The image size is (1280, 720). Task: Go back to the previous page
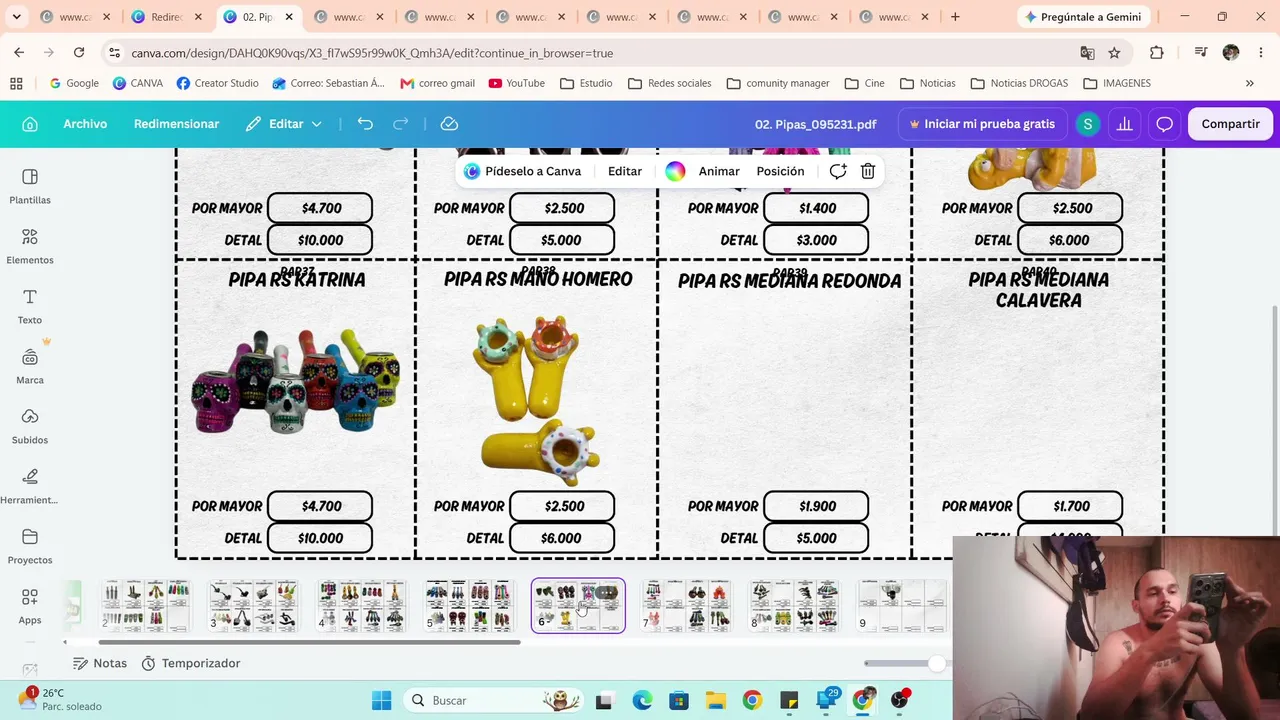19,53
